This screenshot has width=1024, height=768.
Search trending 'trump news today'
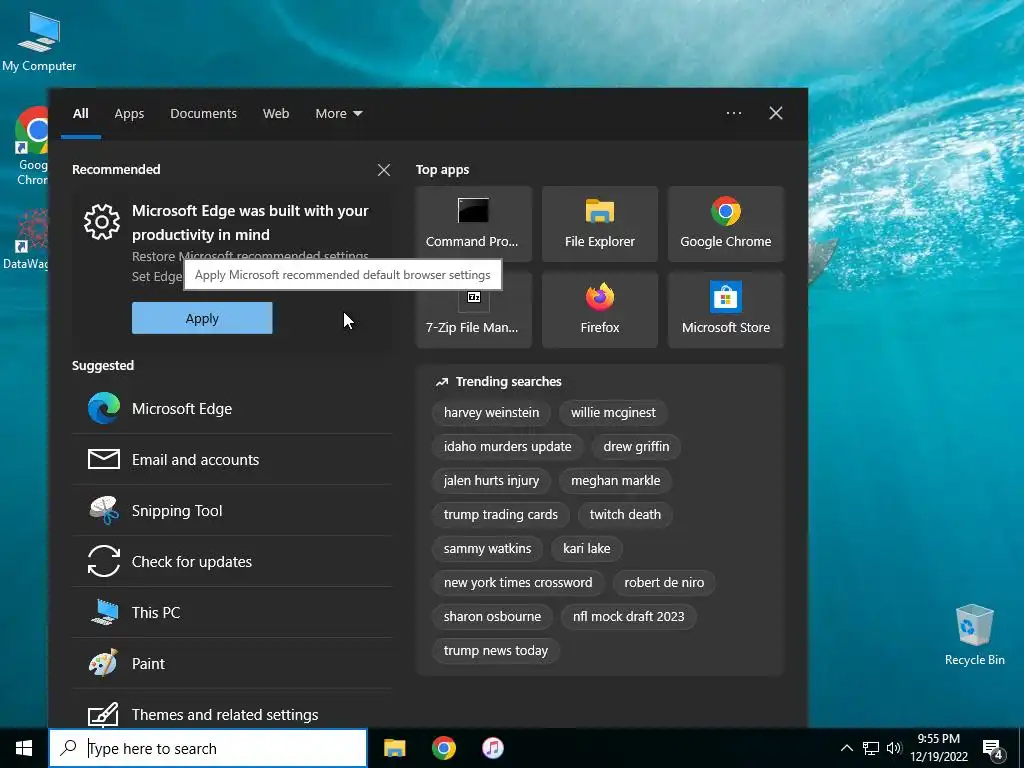click(496, 650)
